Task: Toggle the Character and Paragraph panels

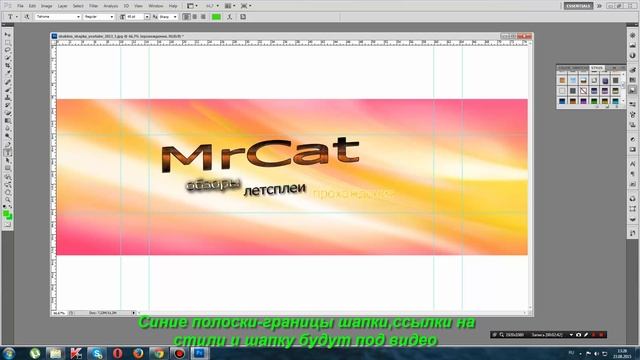Action: pyautogui.click(x=243, y=17)
